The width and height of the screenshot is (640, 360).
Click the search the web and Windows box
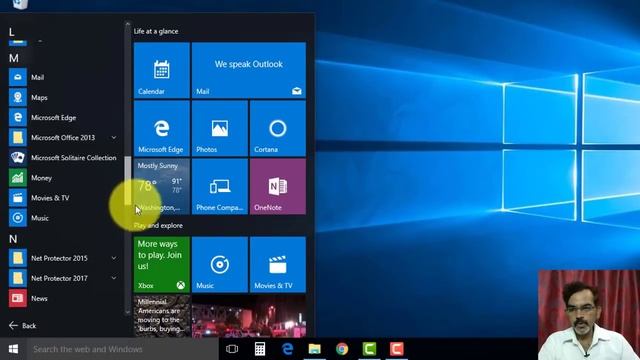pyautogui.click(x=122, y=349)
